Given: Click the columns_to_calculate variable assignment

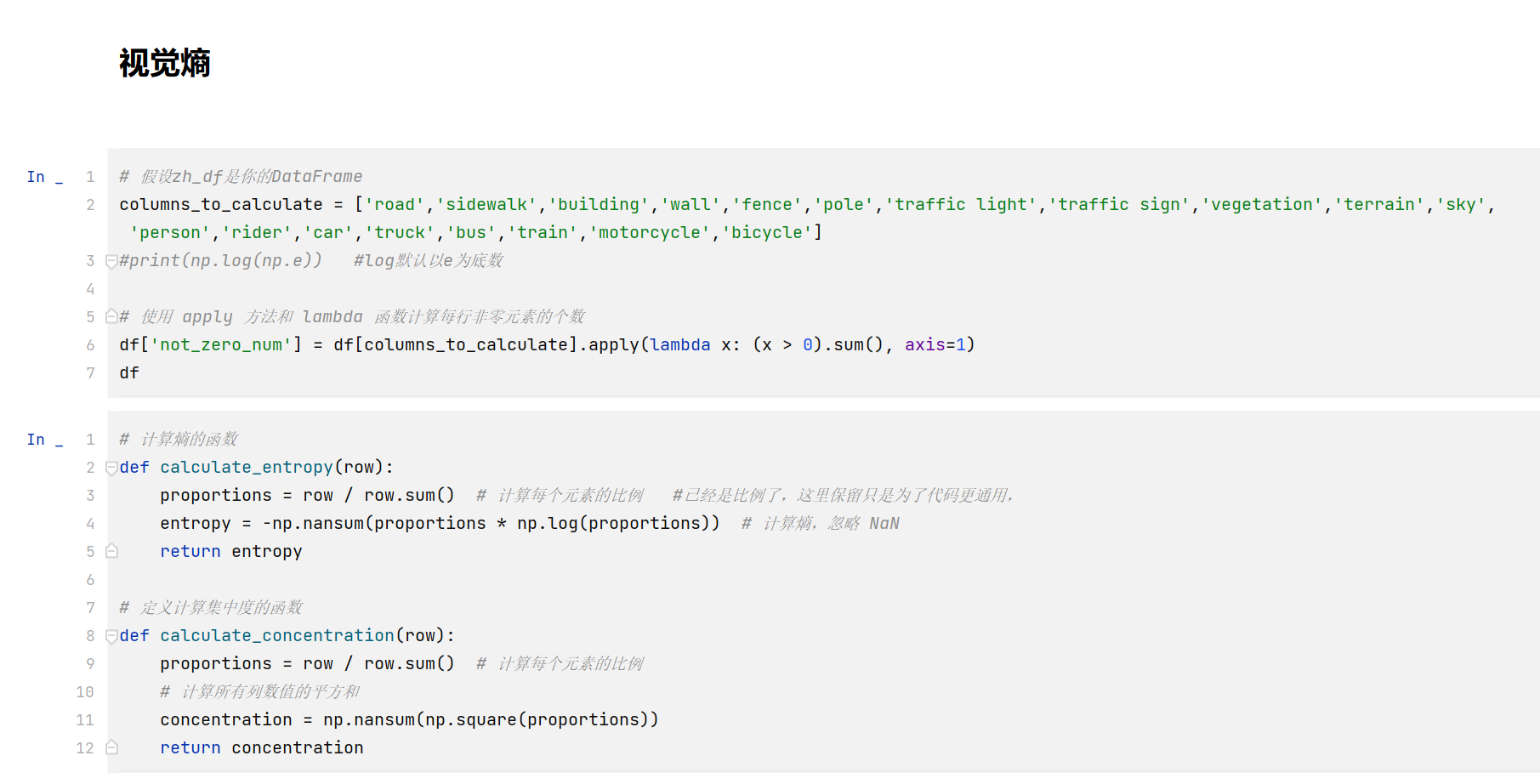Looking at the screenshot, I should [x=221, y=205].
